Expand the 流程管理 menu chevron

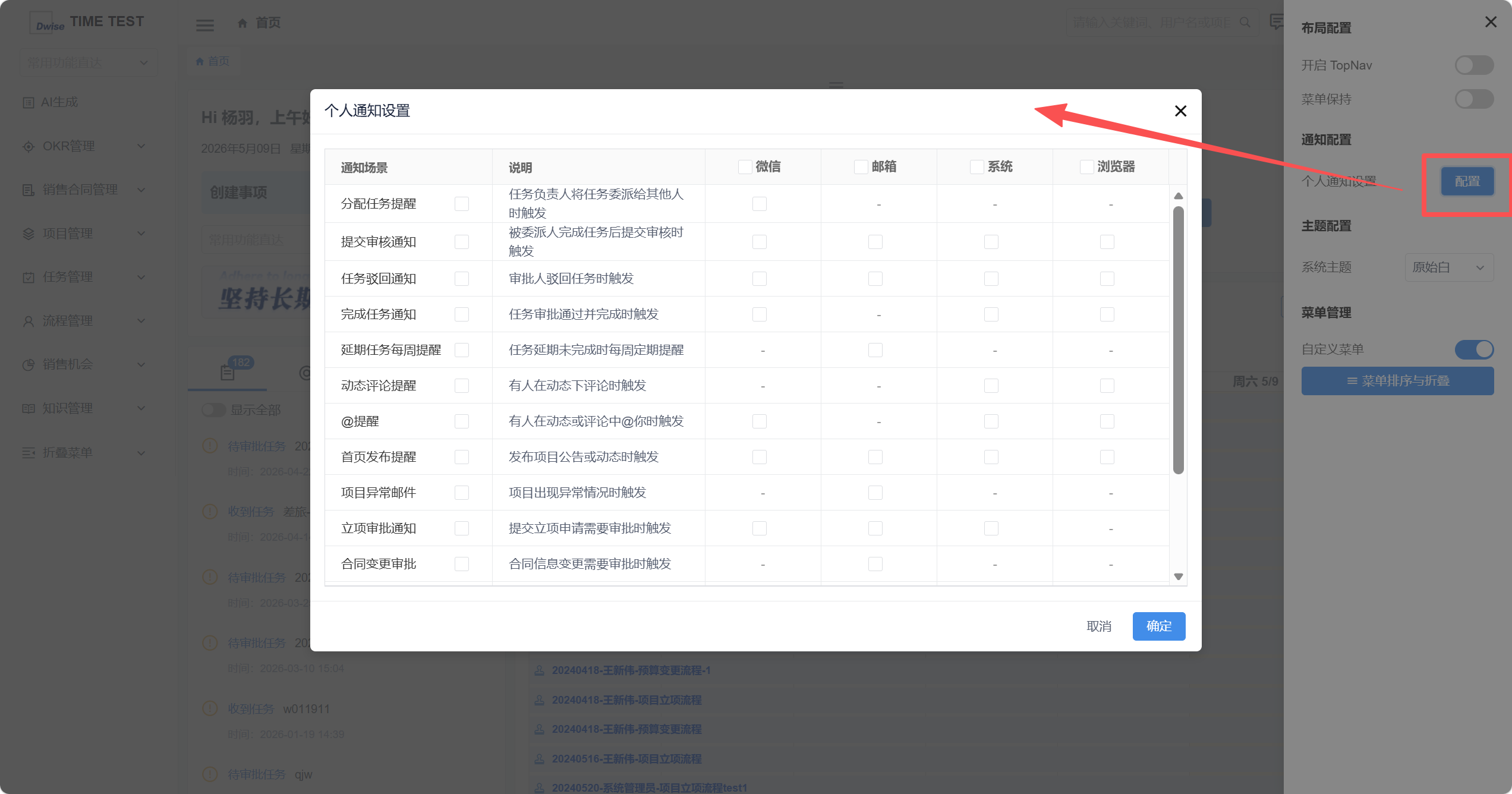point(141,321)
